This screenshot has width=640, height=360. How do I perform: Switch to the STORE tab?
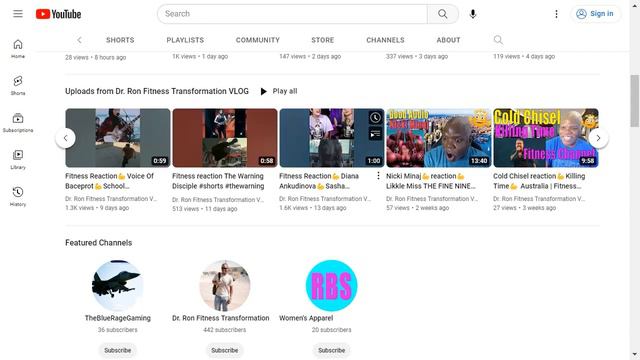pos(322,40)
